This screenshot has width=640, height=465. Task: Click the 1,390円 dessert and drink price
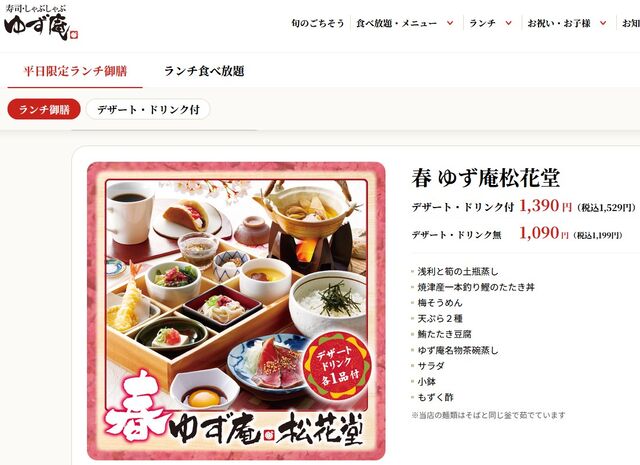coord(545,206)
